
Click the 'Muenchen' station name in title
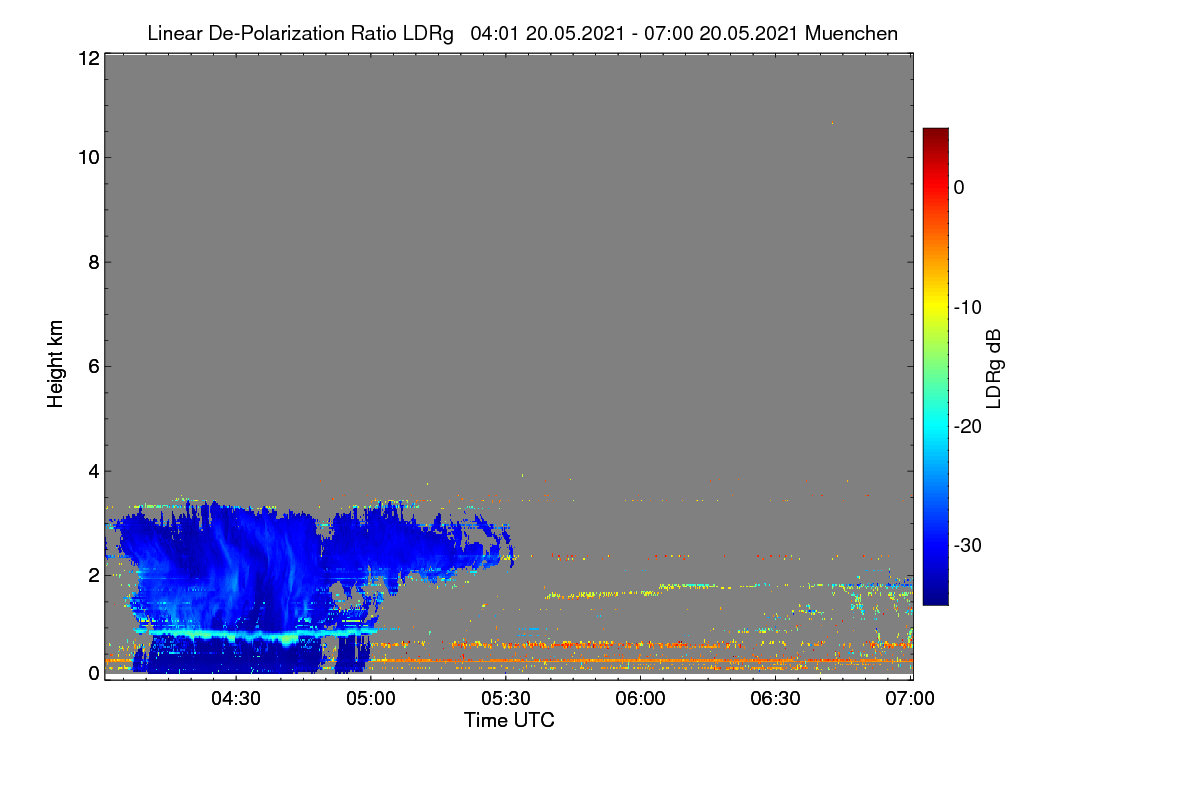click(x=851, y=34)
